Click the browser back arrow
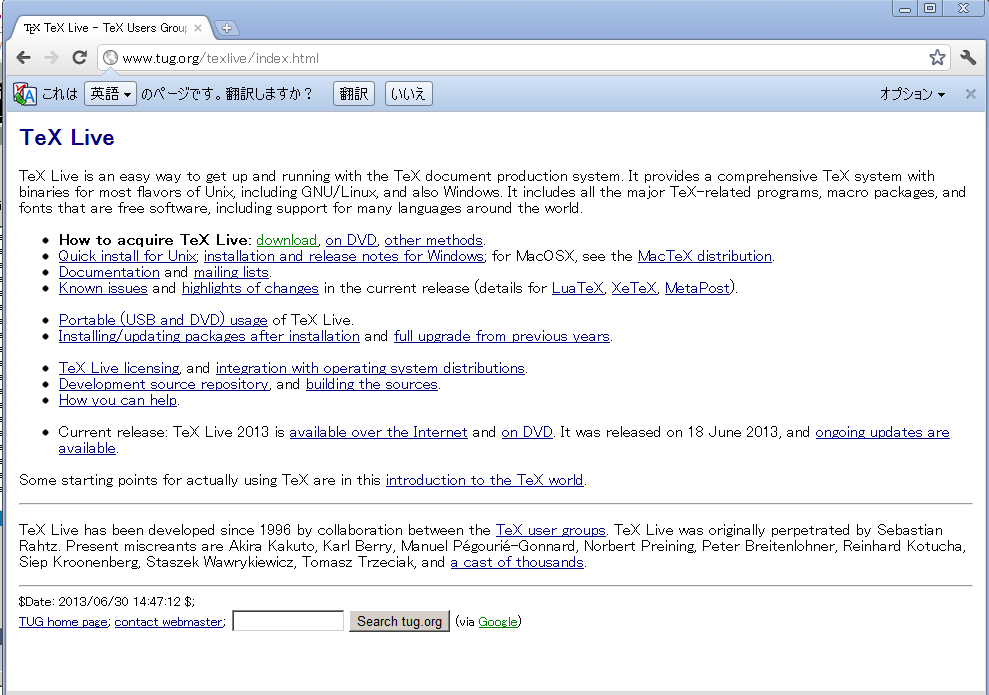Screen dimensions: 989x695 pyautogui.click(x=24, y=58)
